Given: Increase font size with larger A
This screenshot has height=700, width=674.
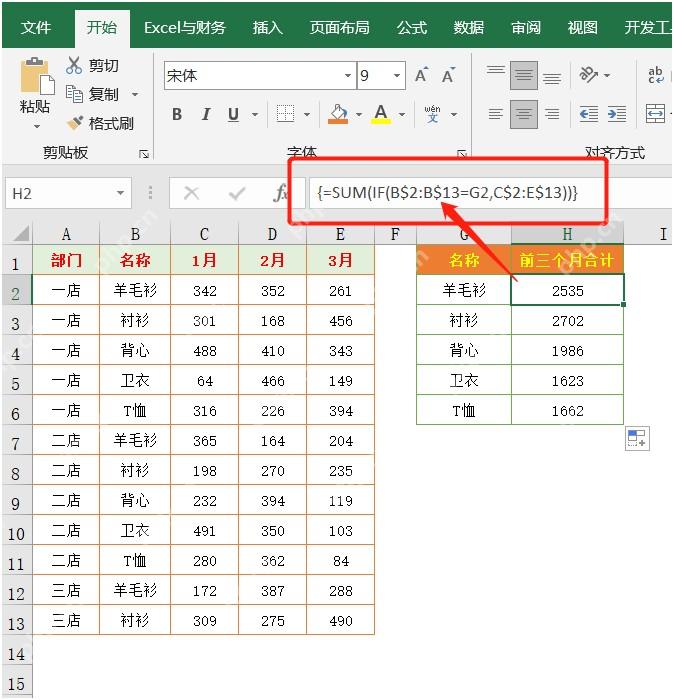Looking at the screenshot, I should click(421, 75).
